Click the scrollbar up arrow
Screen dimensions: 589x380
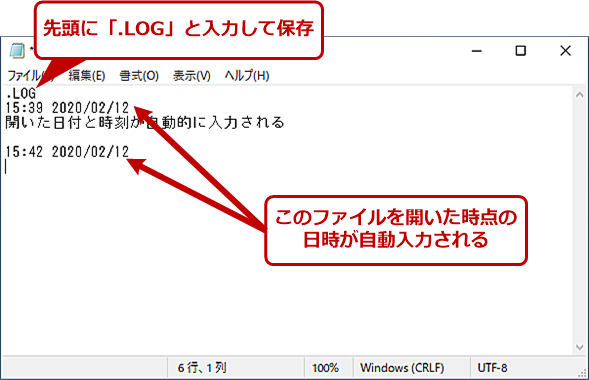pyautogui.click(x=580, y=95)
